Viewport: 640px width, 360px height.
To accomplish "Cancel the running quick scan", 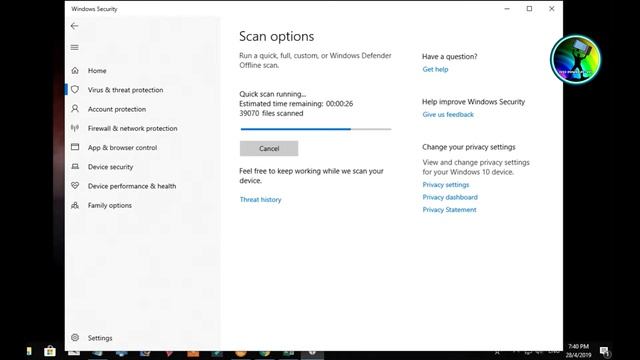I will [x=269, y=149].
